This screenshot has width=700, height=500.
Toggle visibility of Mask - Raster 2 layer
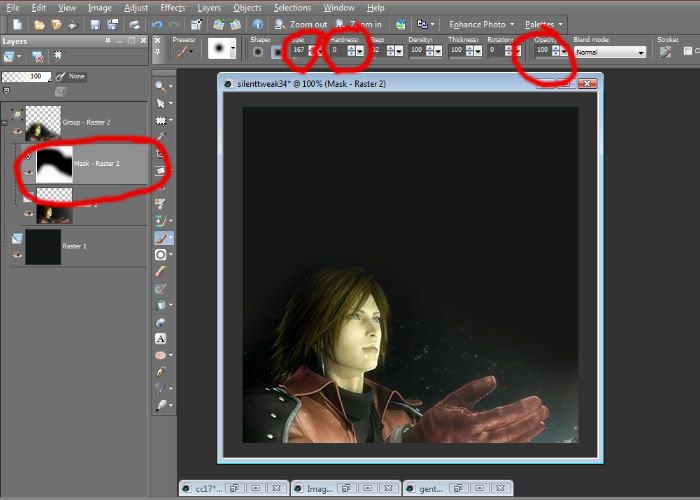pos(29,172)
